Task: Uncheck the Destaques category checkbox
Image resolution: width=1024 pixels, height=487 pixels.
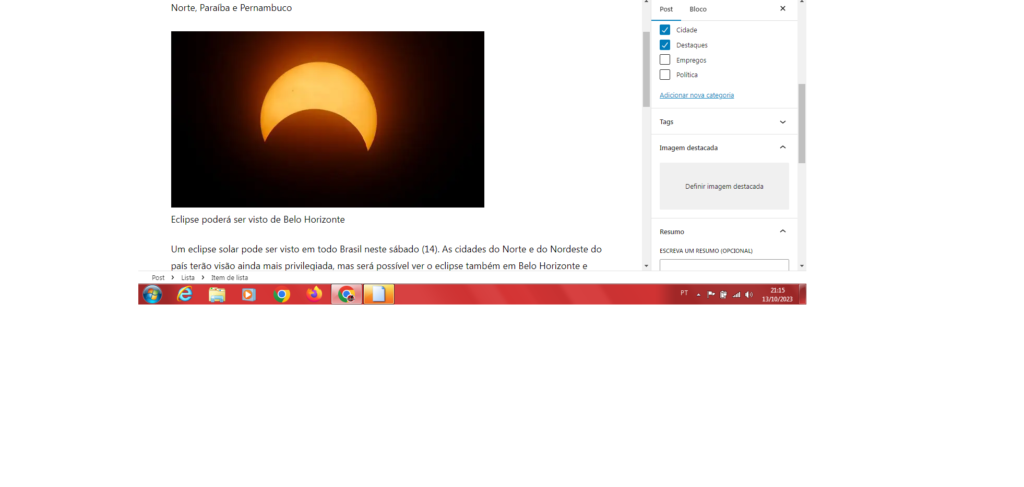Action: click(x=665, y=45)
